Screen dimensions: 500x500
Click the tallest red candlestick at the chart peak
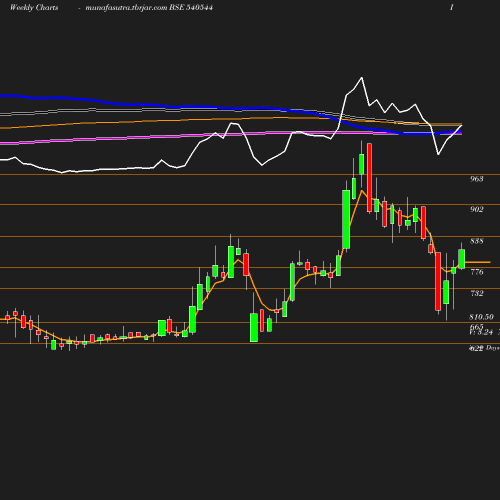[369, 178]
